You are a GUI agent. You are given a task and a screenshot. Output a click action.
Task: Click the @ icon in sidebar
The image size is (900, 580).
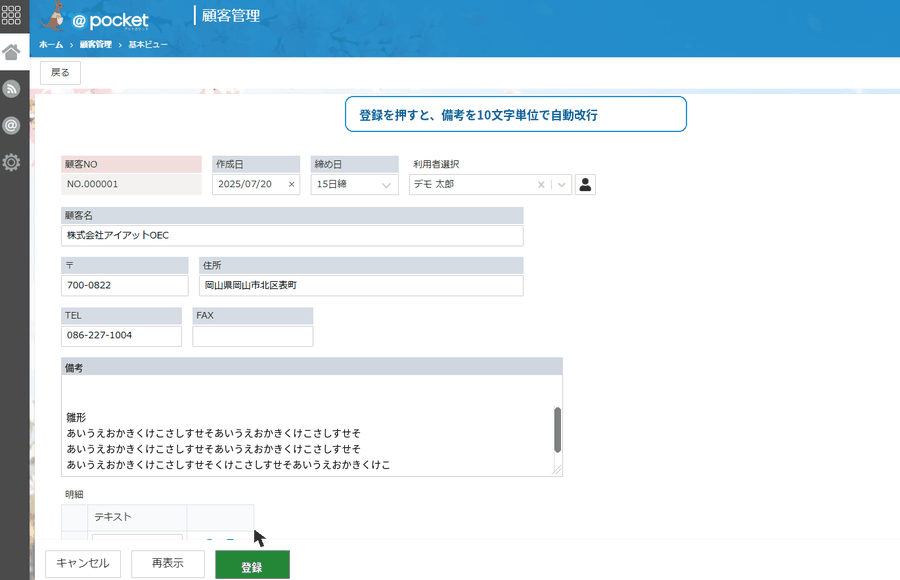[x=11, y=125]
